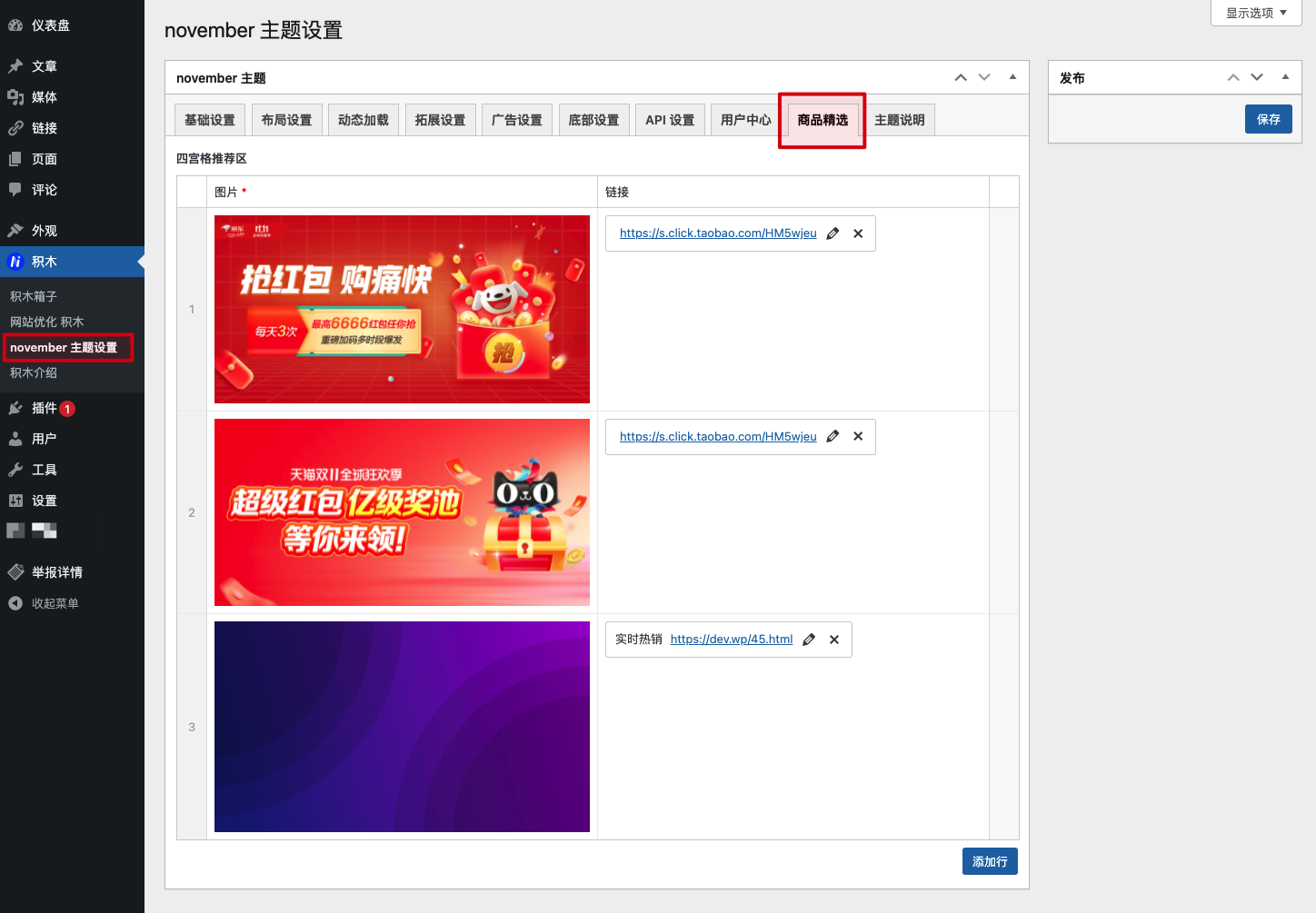
Task: Open the 动态加载 tab
Action: (363, 120)
